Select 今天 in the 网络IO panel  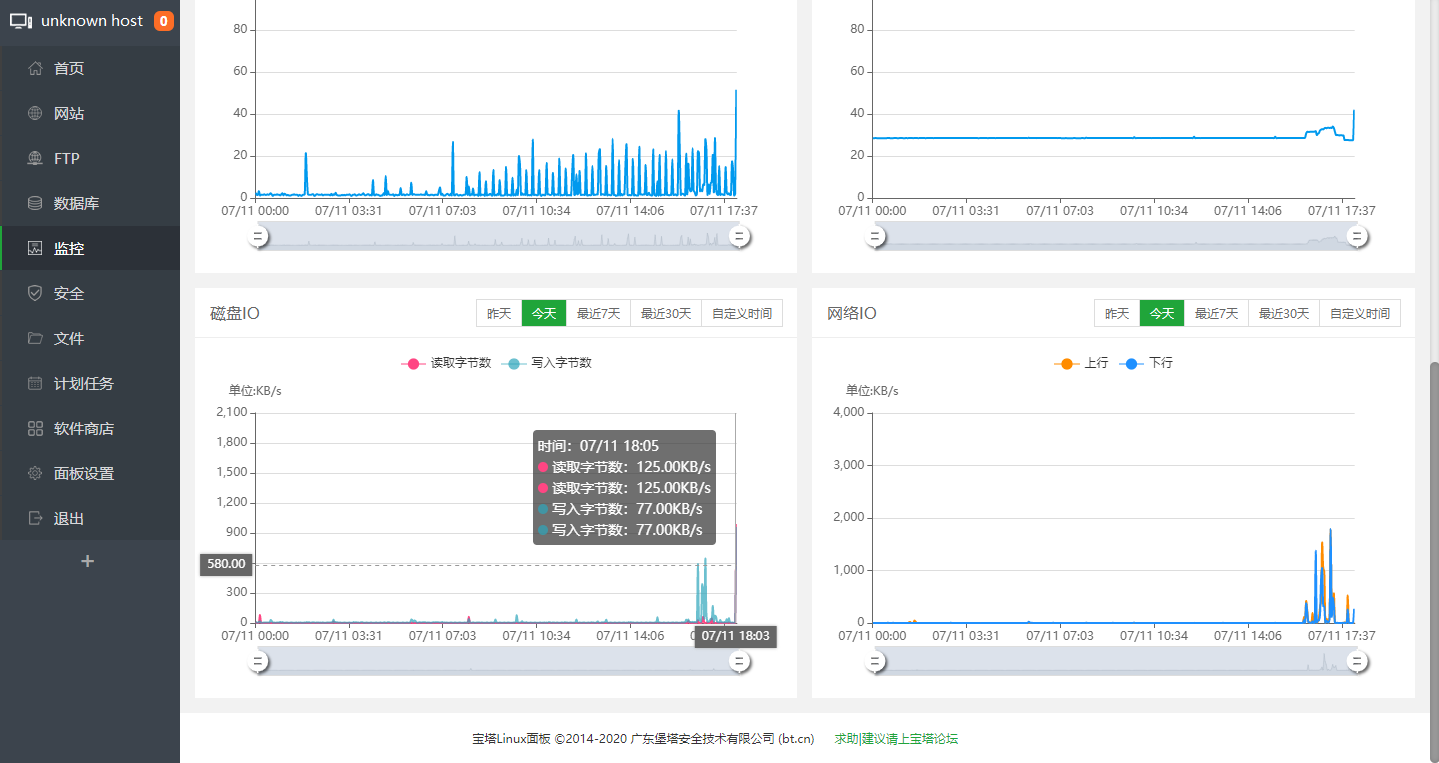(1162, 313)
